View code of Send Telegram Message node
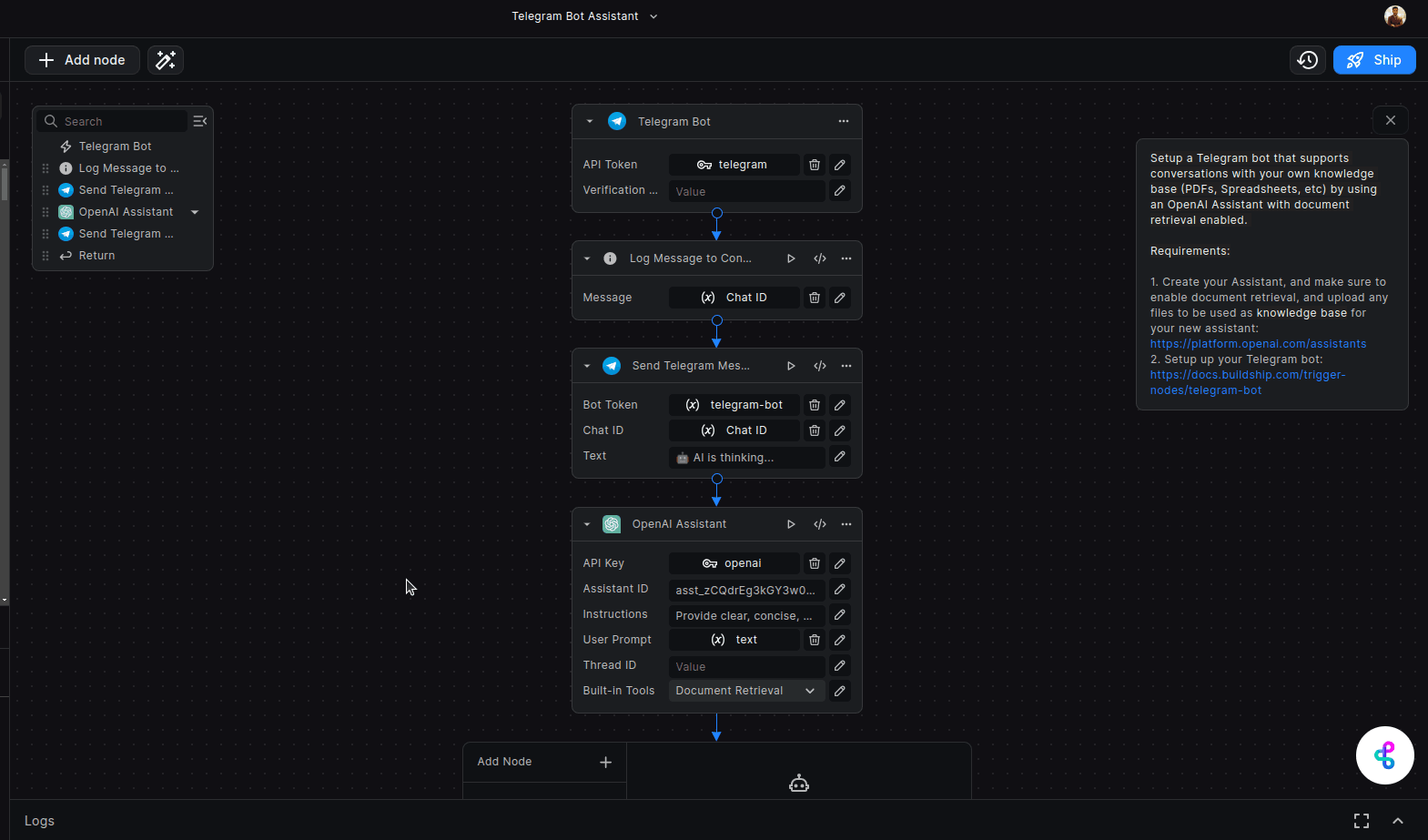 tap(820, 366)
